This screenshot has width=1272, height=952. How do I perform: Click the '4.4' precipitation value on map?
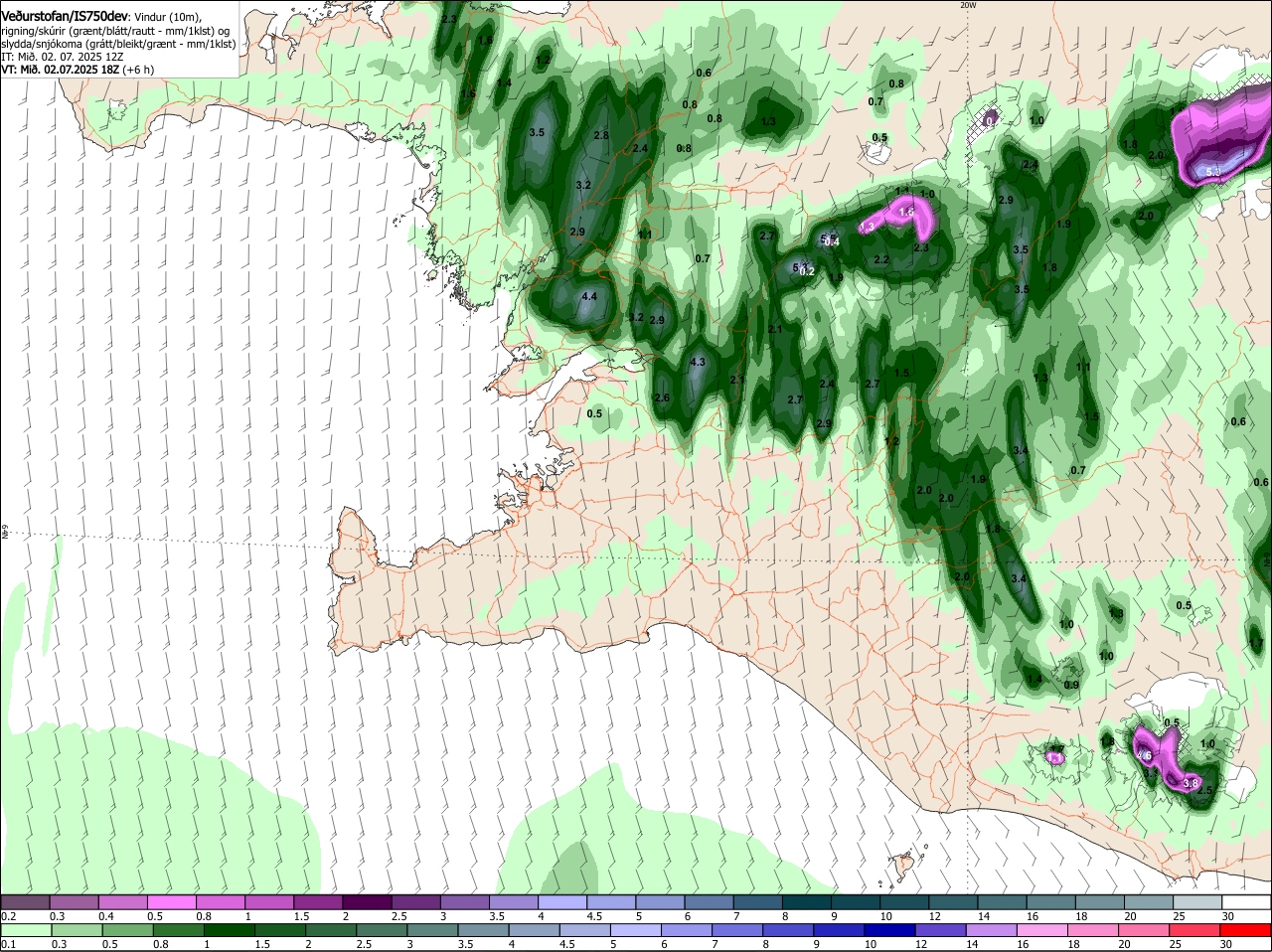click(589, 296)
